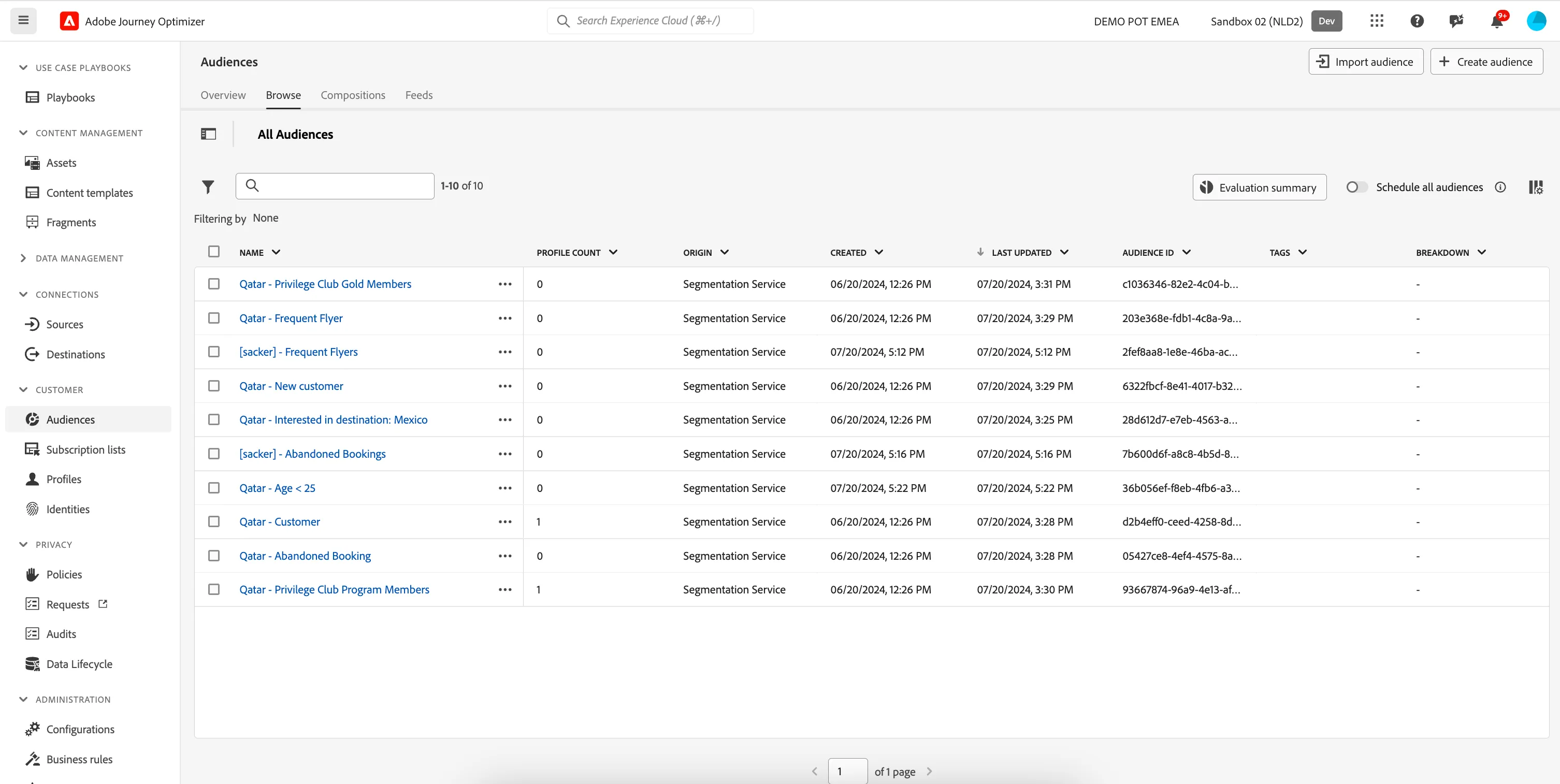Open Qatar - Interested in destination: Mexico audience
This screenshot has height=784, width=1560.
333,419
